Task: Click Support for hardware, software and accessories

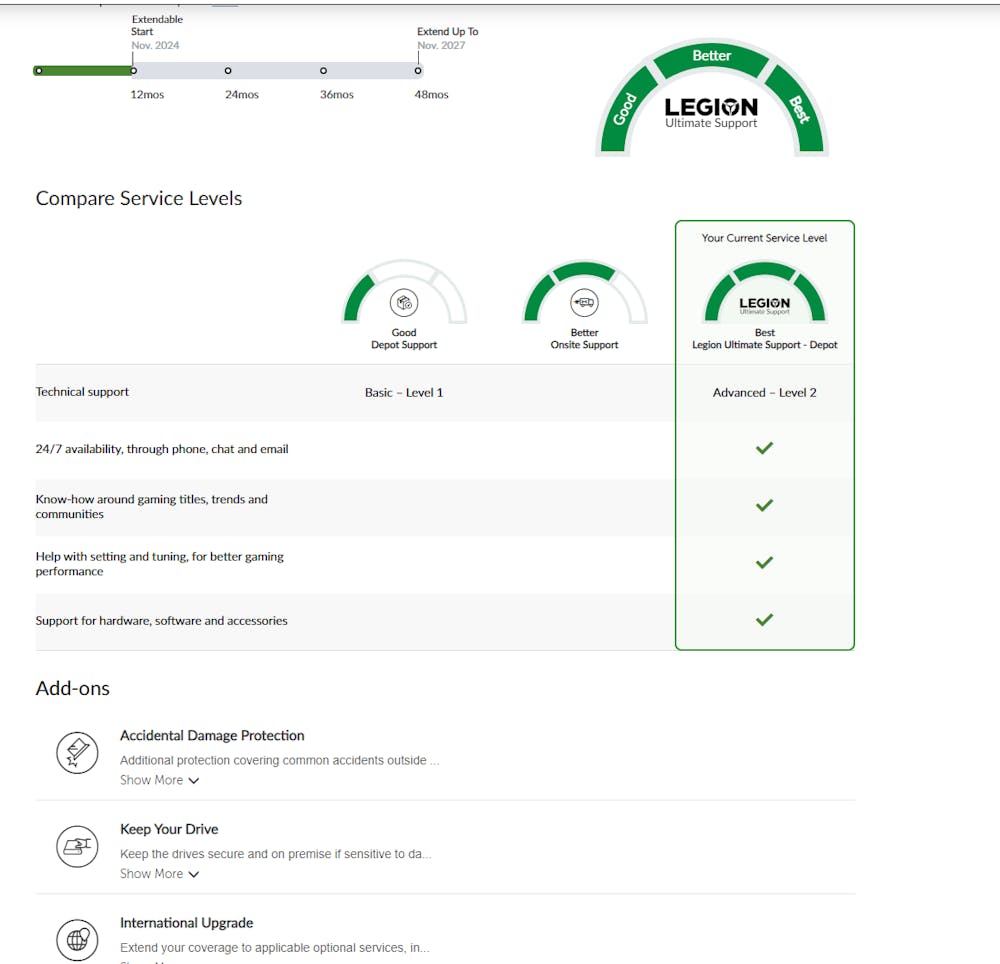Action: 161,620
